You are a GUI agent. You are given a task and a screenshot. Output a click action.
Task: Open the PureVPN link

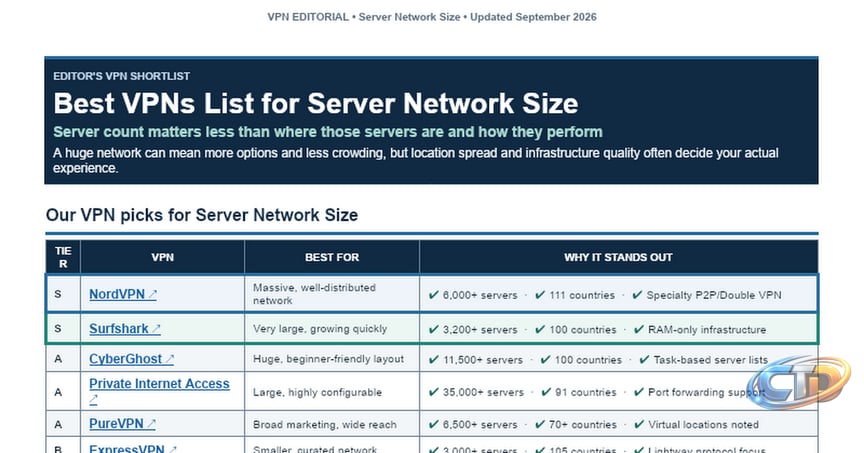click(x=122, y=424)
